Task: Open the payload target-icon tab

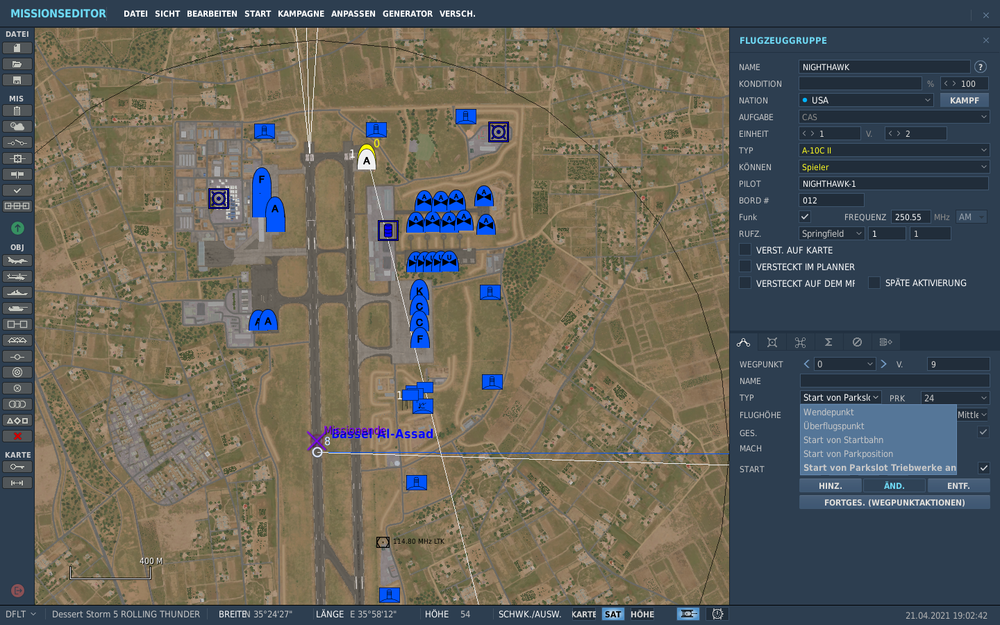Action: pos(772,342)
